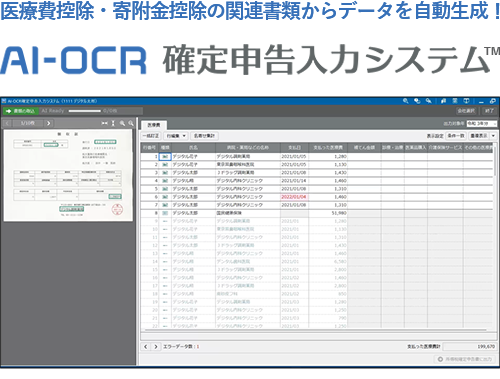Viewport: 500px width, 379px height.
Task: Go to next scanned page in preview
Action: (x=49, y=123)
